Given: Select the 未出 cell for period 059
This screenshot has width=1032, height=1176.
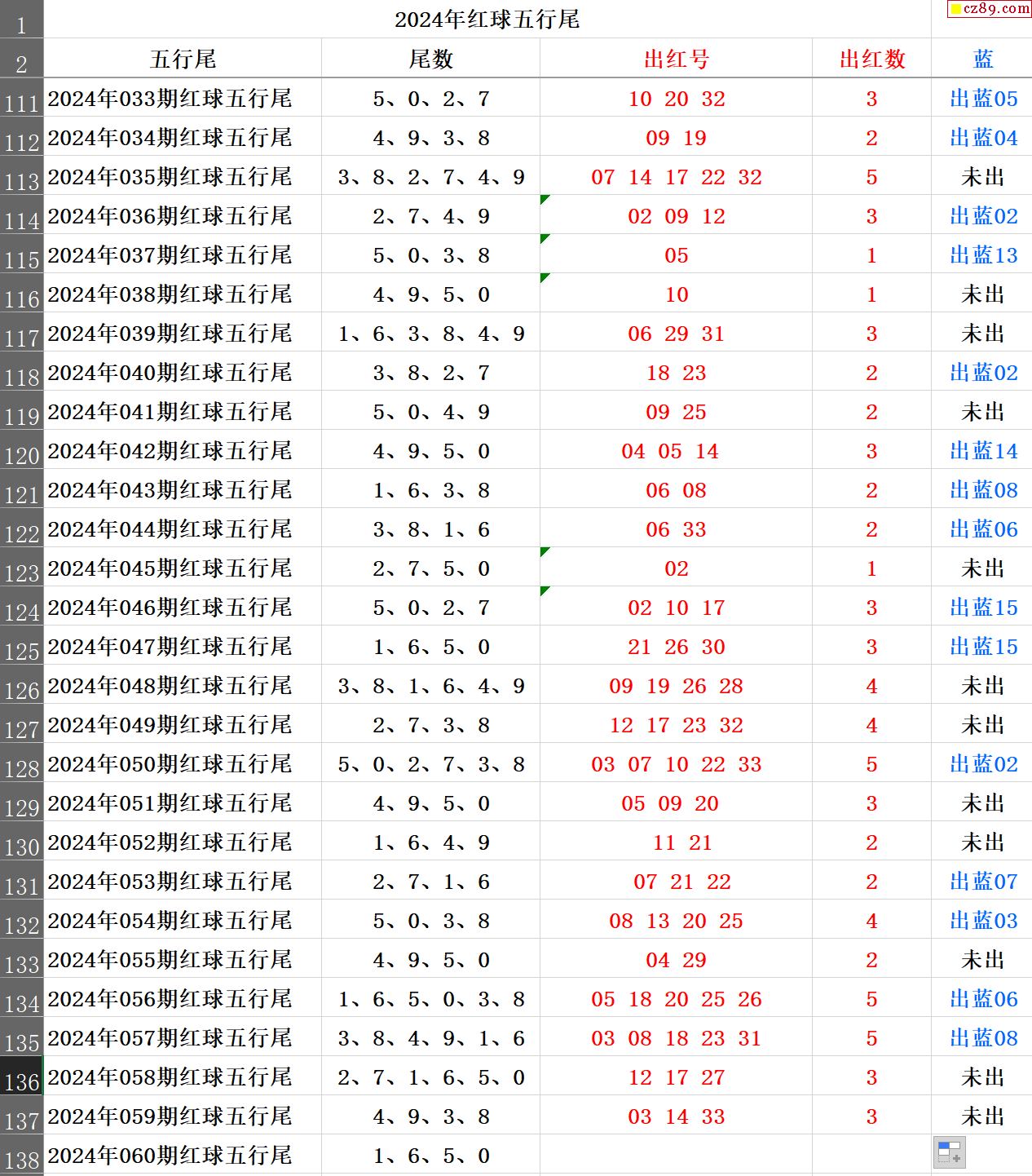Looking at the screenshot, I should coord(982,1116).
